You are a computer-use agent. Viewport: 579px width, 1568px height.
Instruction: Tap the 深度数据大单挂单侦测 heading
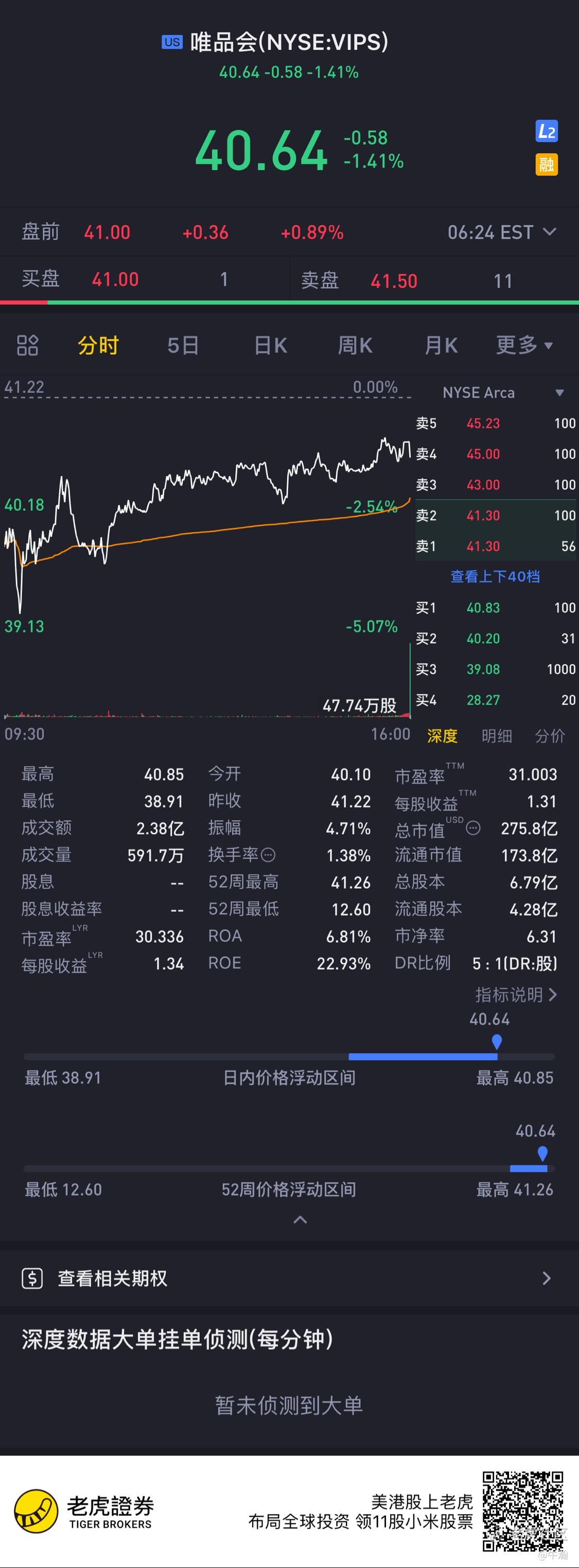click(x=178, y=1339)
